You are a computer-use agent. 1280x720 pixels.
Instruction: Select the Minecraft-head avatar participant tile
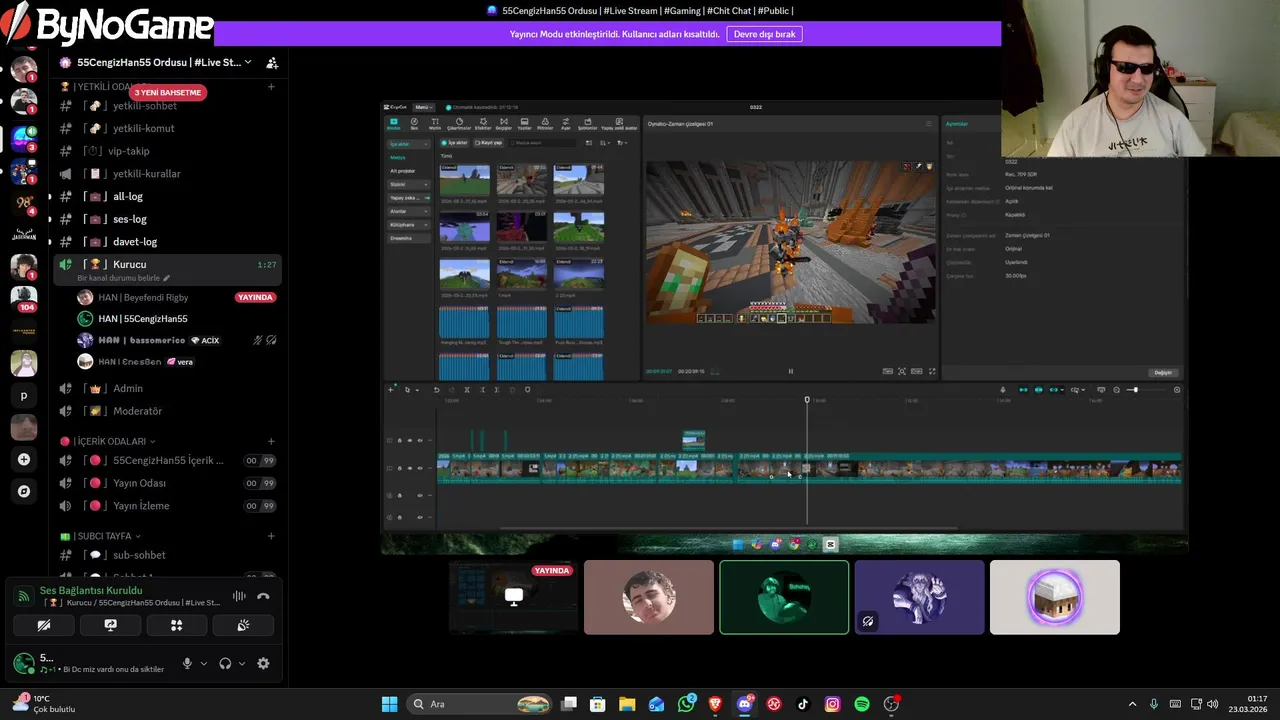(1055, 597)
